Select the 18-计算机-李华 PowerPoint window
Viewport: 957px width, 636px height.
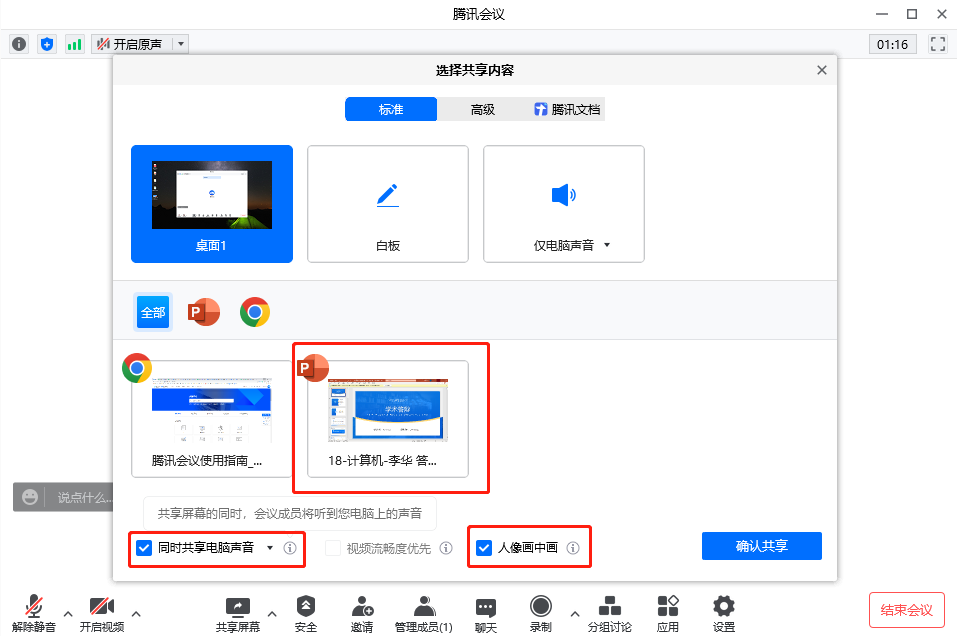(x=388, y=419)
